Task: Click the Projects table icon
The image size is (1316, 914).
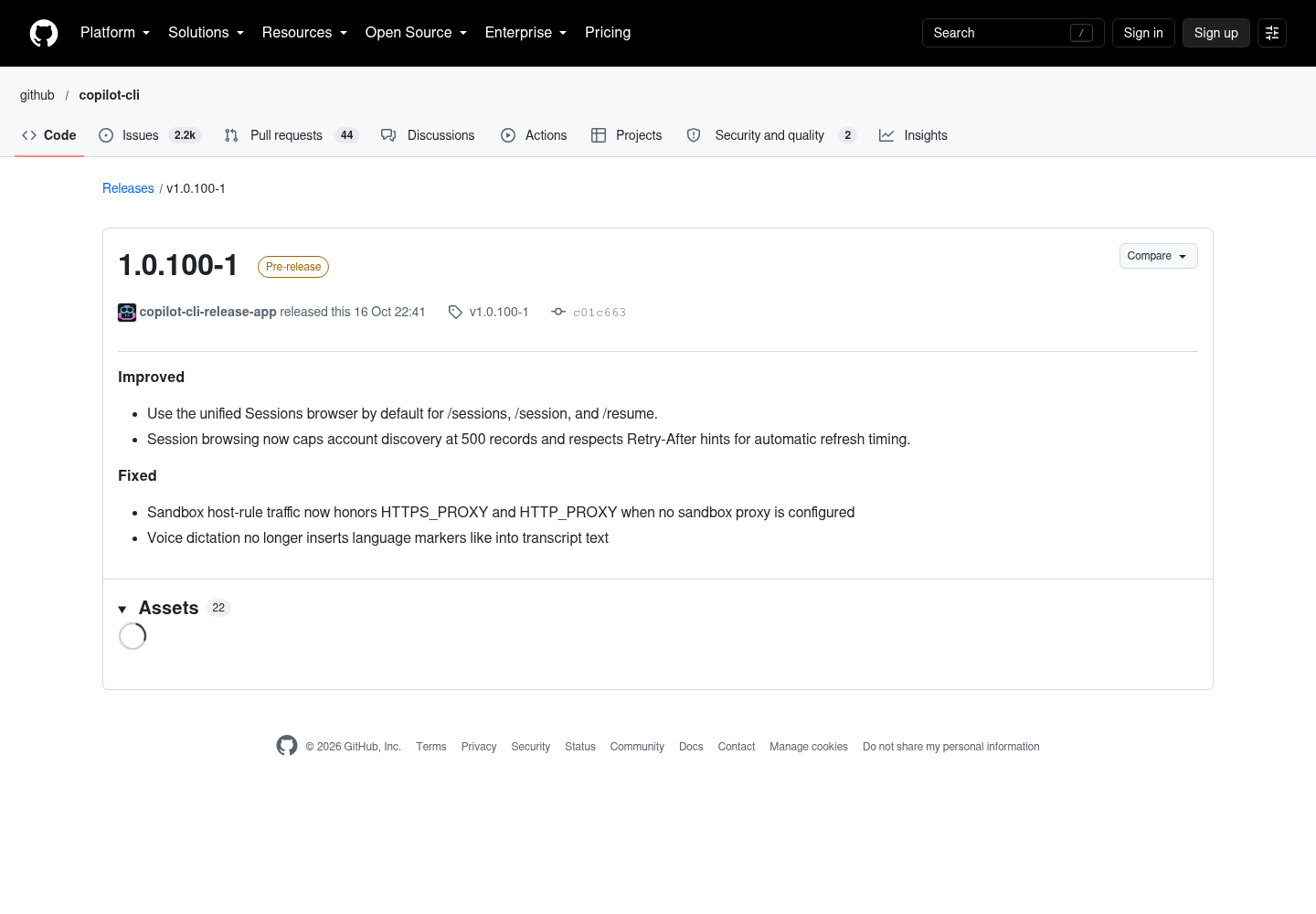Action: click(x=599, y=135)
